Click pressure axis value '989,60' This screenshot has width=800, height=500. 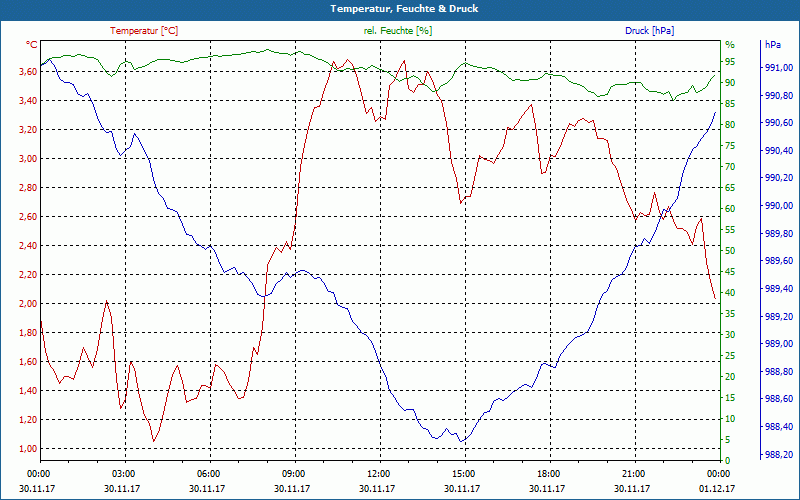(779, 261)
